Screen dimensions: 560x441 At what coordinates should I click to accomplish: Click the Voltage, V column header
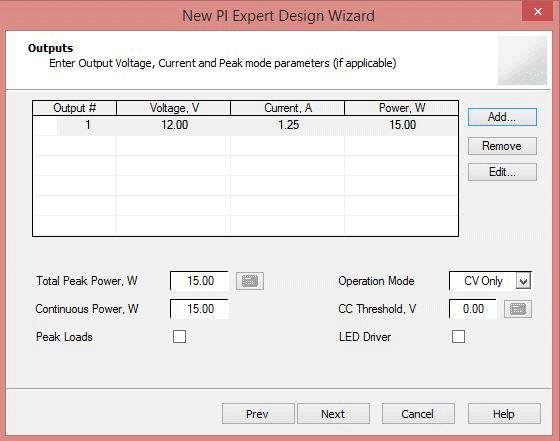coord(174,108)
